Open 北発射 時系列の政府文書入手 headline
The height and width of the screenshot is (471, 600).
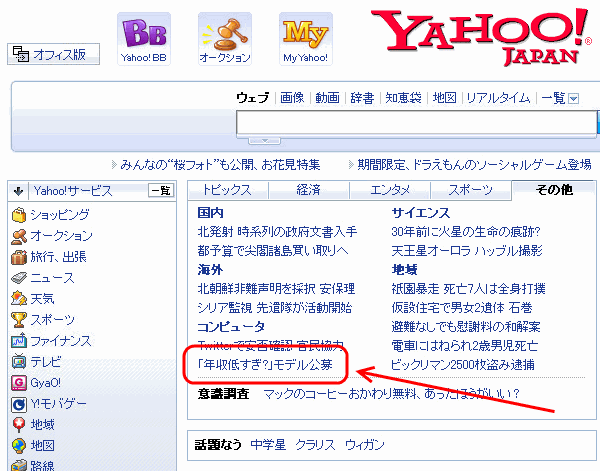coord(277,232)
